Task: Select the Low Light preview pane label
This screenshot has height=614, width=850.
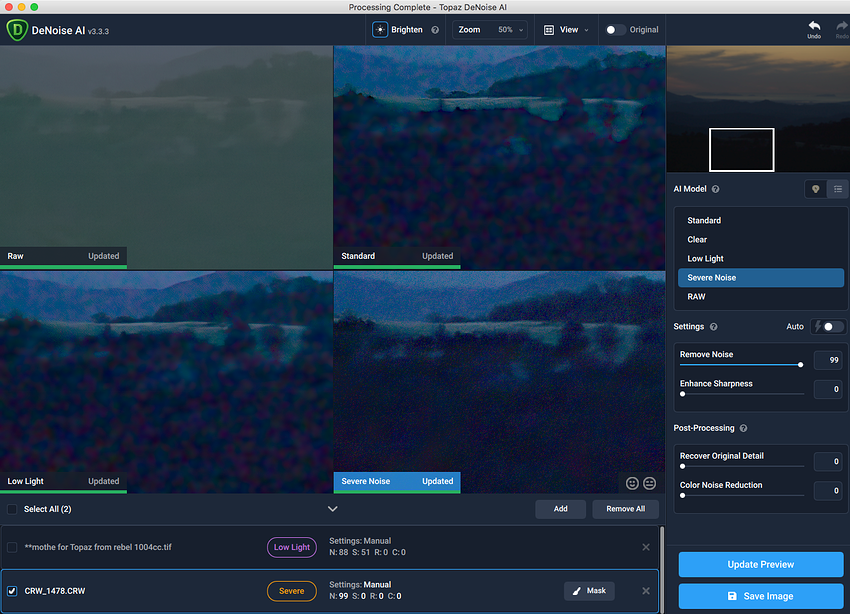Action: (63, 481)
